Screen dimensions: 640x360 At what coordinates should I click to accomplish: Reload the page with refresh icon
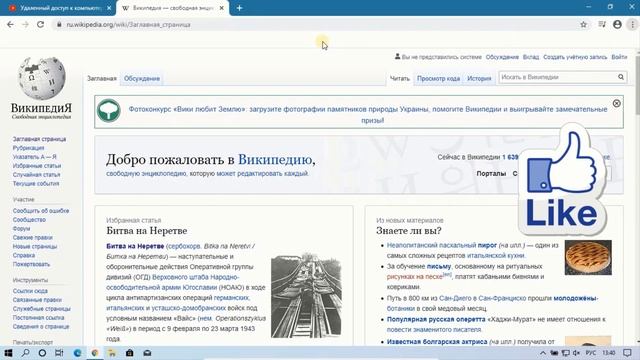coord(40,24)
